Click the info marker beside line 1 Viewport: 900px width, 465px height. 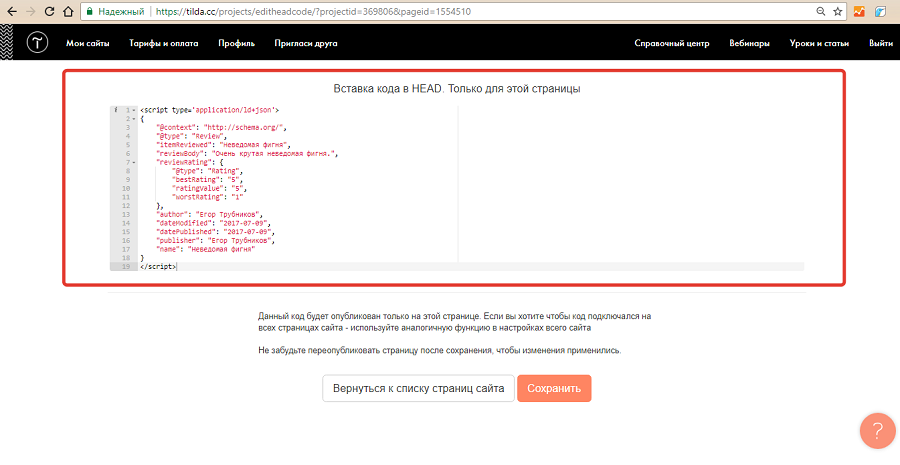point(115,110)
